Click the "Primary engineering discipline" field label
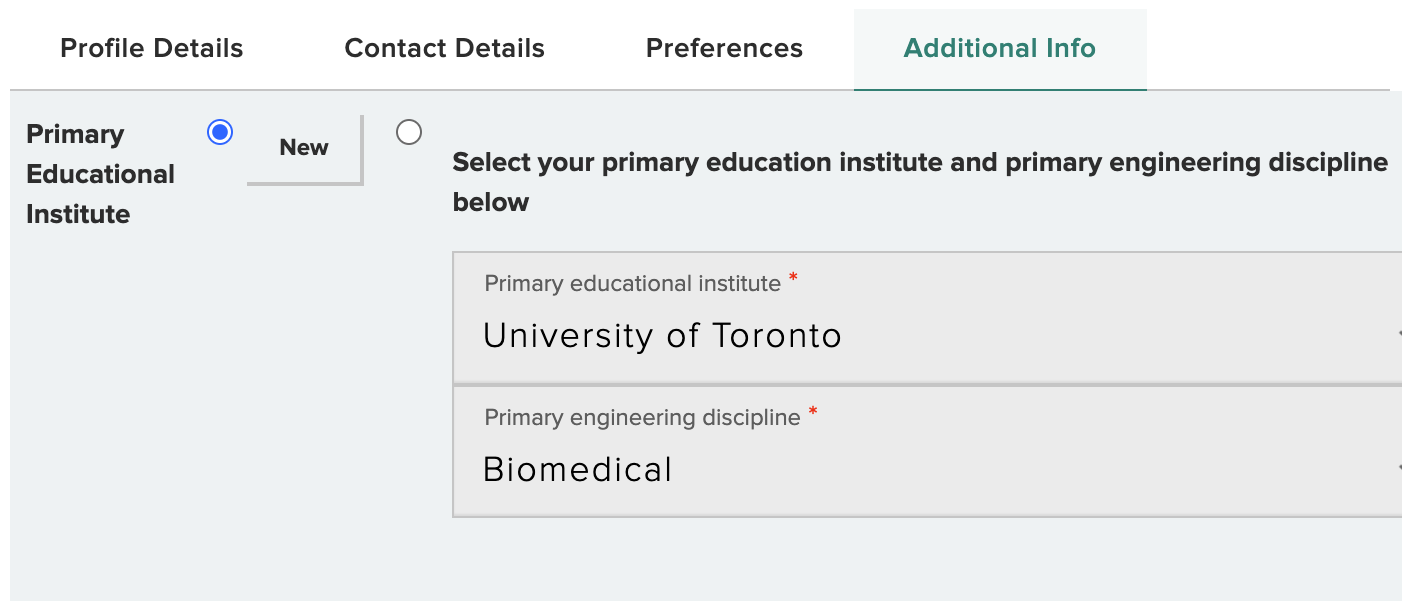1402x608 pixels. (x=642, y=417)
